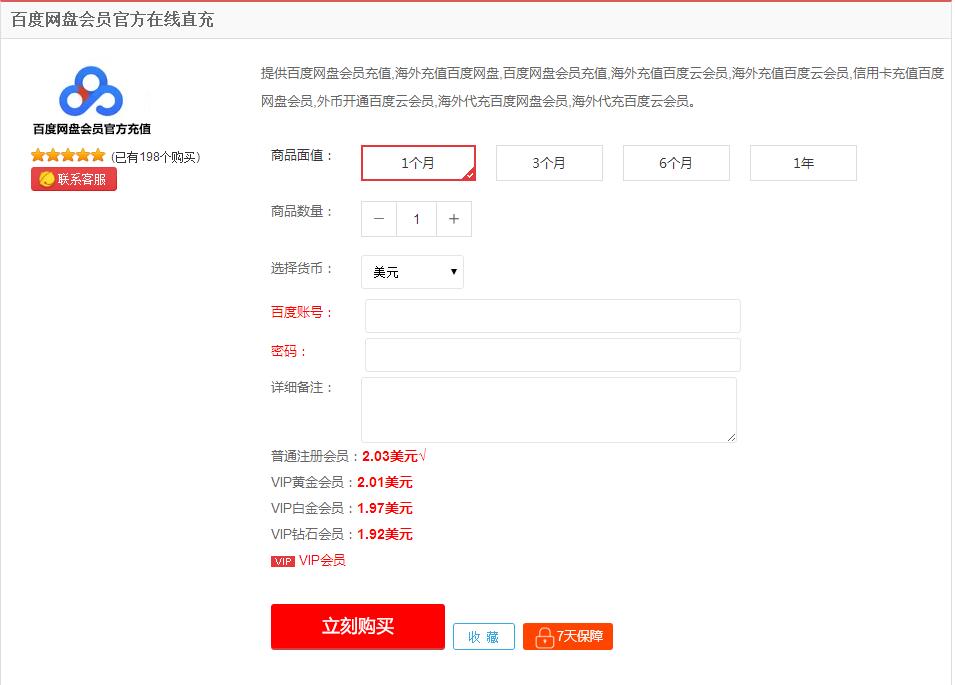Click the Baidu Netdisk cloud logo
955x685 pixels.
click(91, 91)
